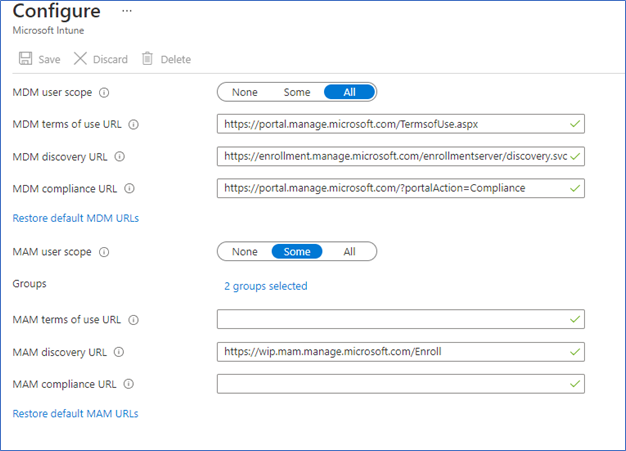626x451 pixels.
Task: Open the ellipsis menu beside Configure
Action: click(x=127, y=11)
